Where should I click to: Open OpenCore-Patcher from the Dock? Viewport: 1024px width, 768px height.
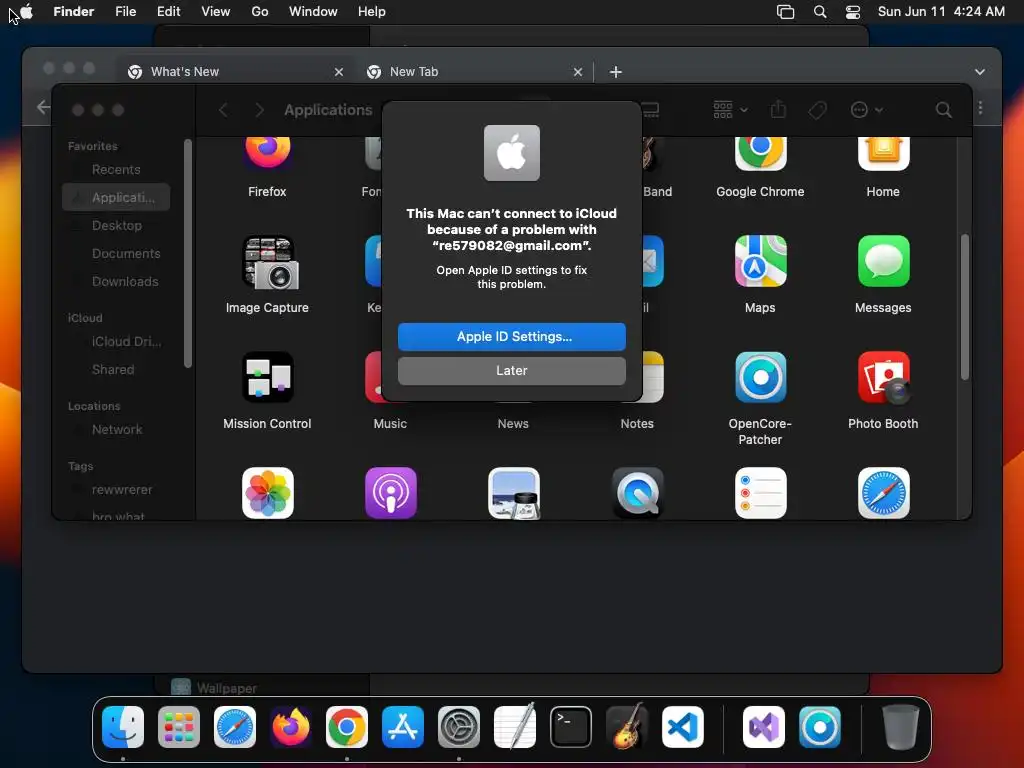[820, 727]
